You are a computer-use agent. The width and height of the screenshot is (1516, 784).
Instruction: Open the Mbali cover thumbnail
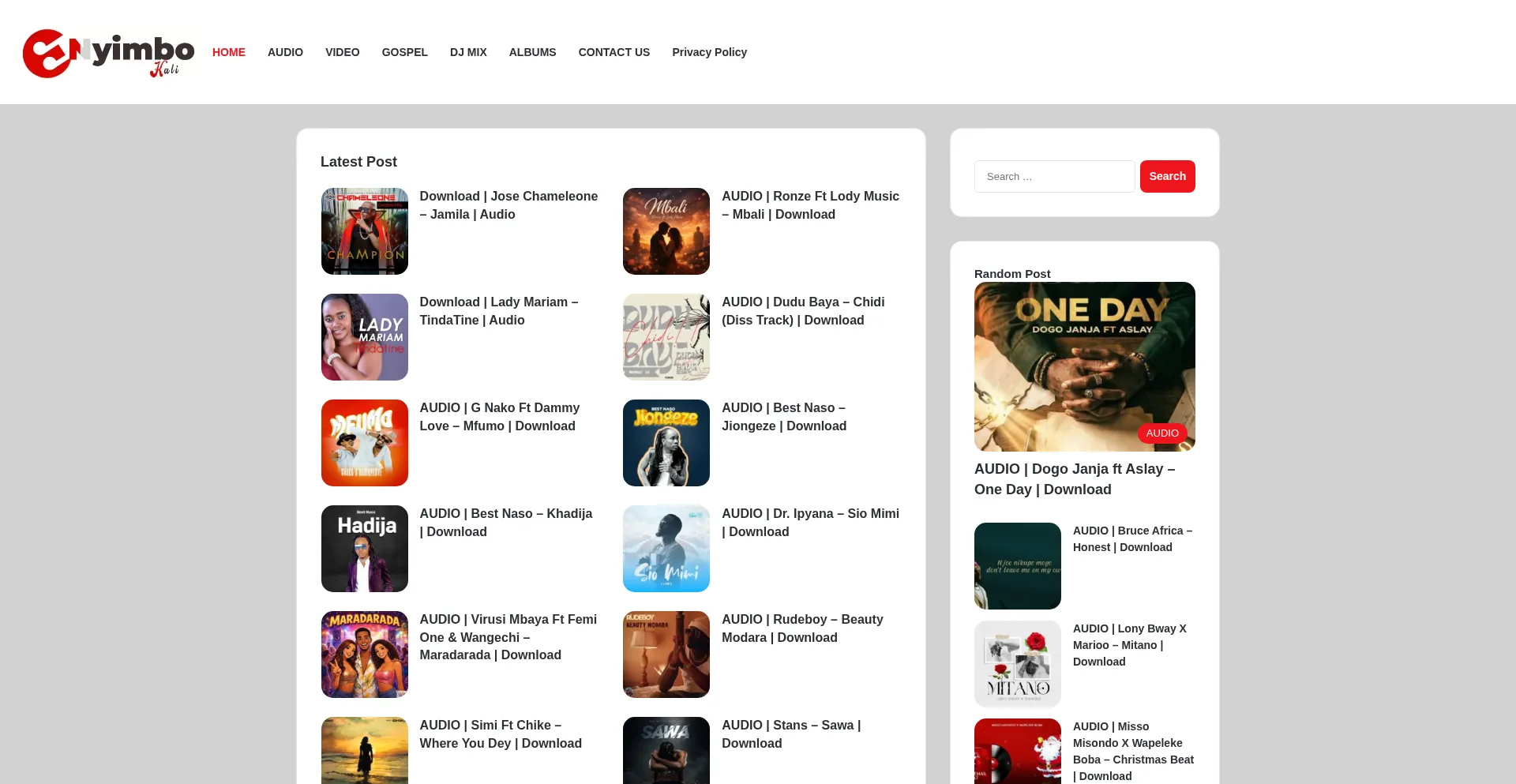click(x=666, y=231)
